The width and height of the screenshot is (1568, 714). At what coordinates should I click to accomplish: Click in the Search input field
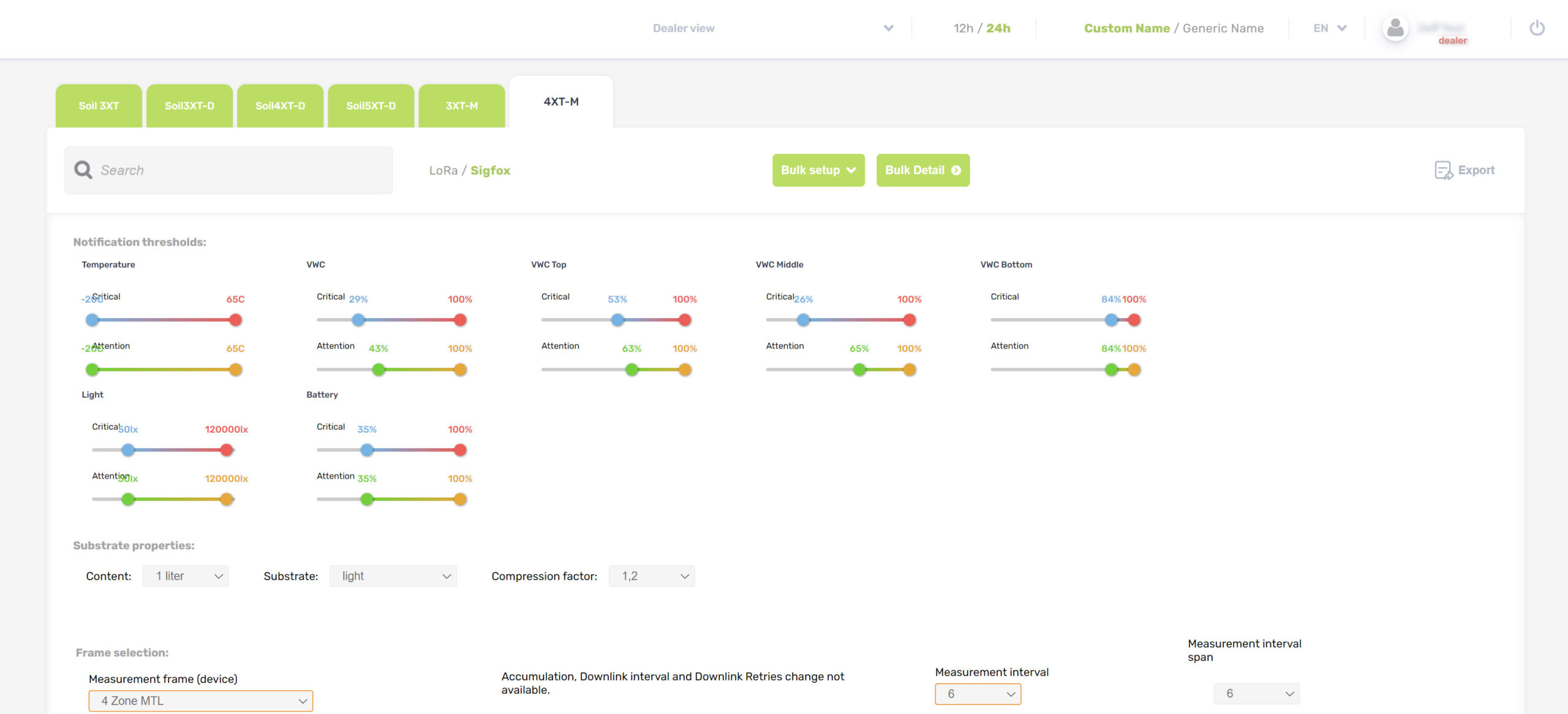pyautogui.click(x=228, y=170)
